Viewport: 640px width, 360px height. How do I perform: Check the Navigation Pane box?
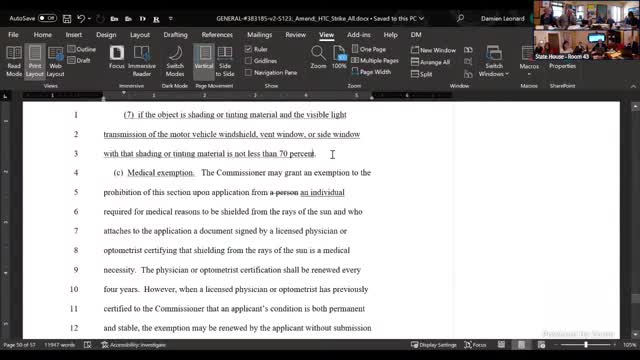248,73
